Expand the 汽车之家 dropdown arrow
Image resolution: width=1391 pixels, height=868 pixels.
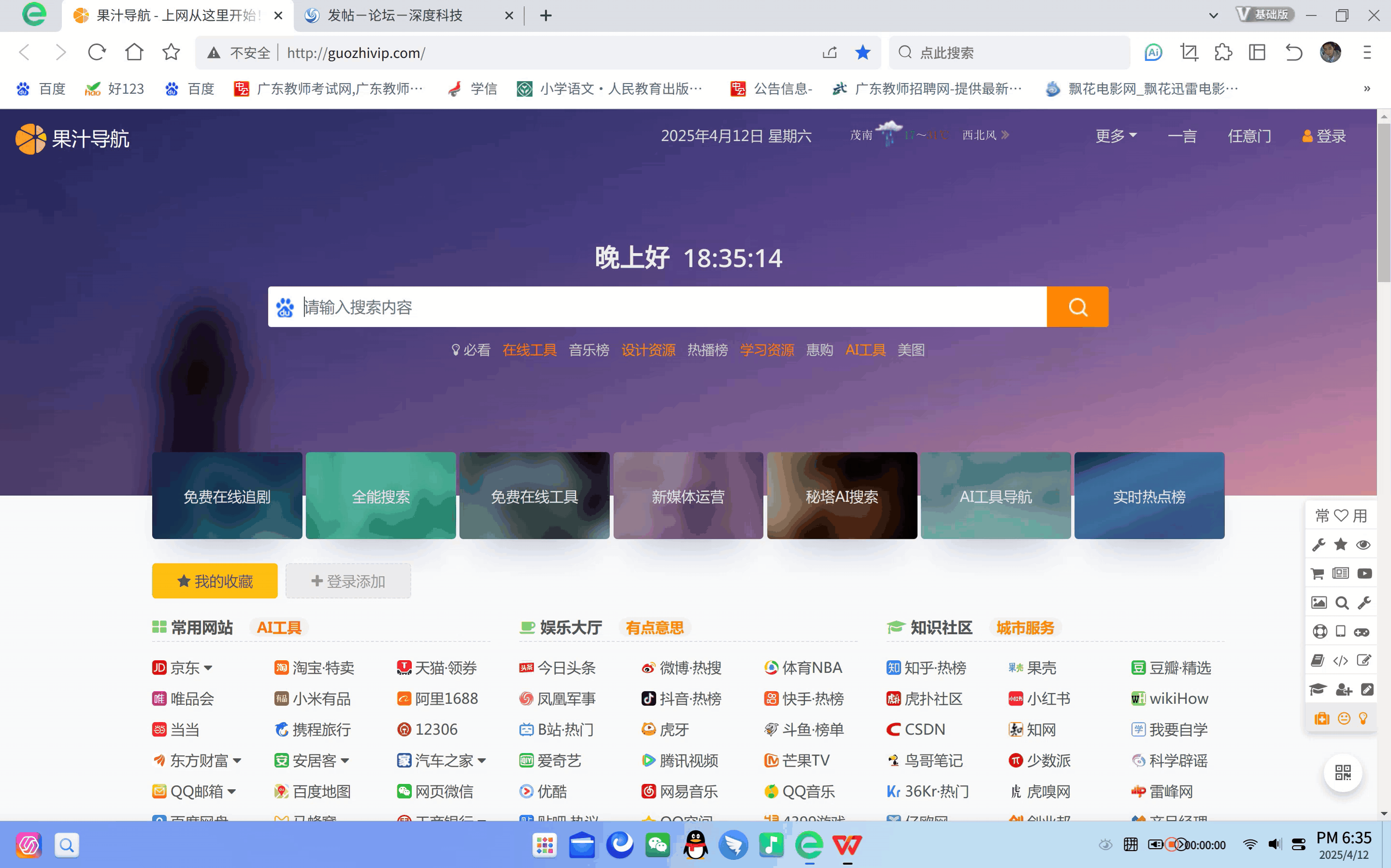pos(482,761)
